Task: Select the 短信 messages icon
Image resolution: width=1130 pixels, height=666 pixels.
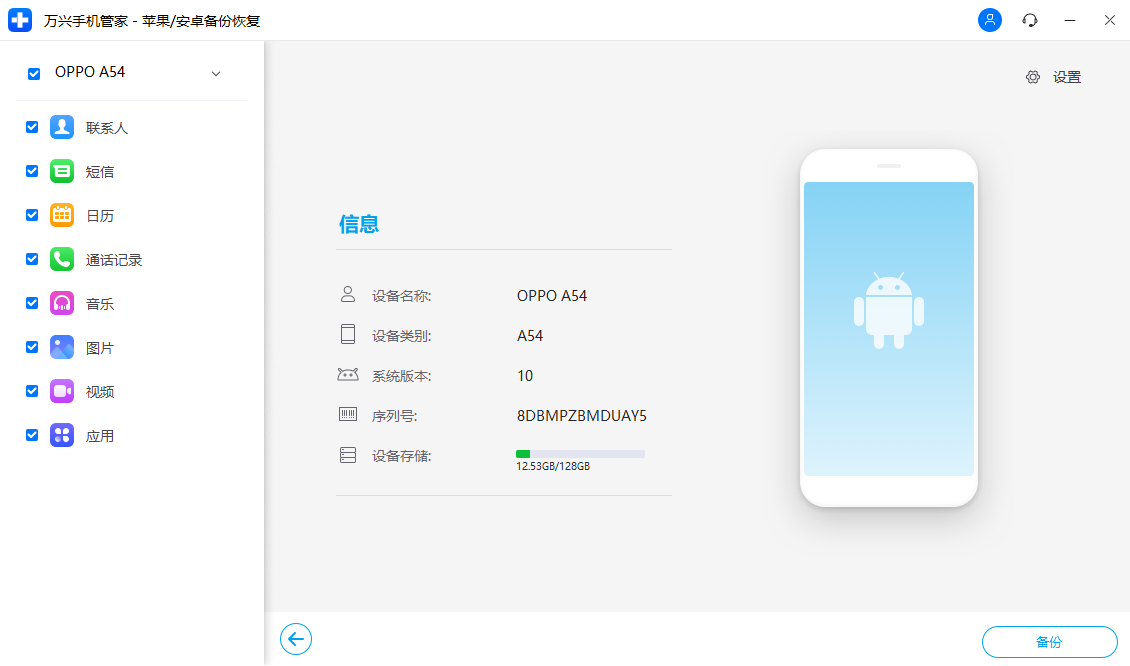Action: 62,171
